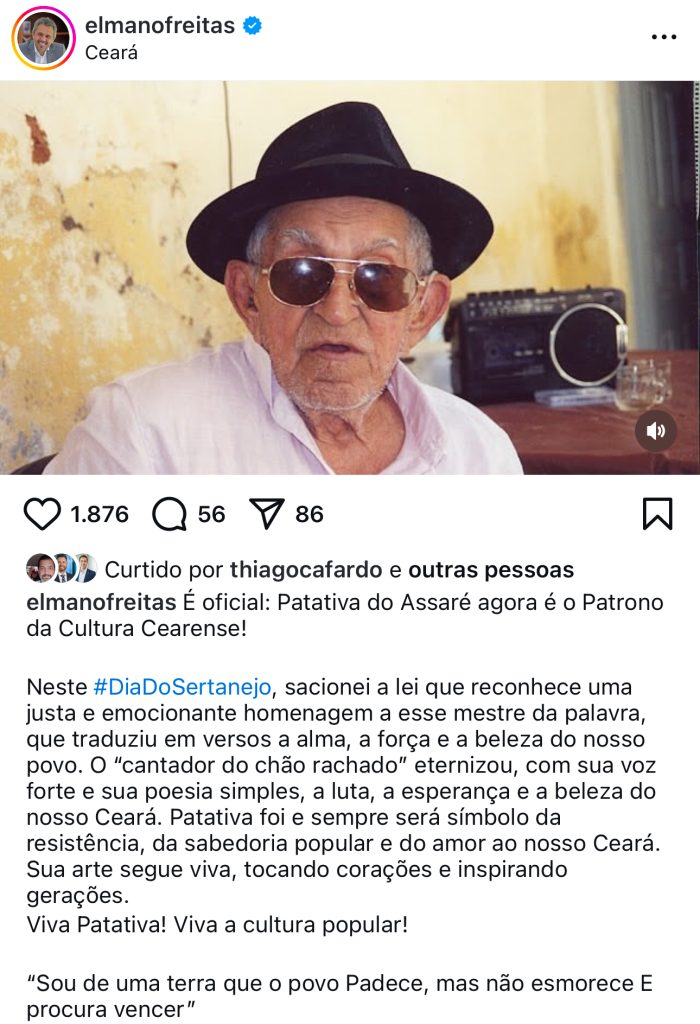
Task: Tap the 86 shares count
Action: click(x=310, y=514)
